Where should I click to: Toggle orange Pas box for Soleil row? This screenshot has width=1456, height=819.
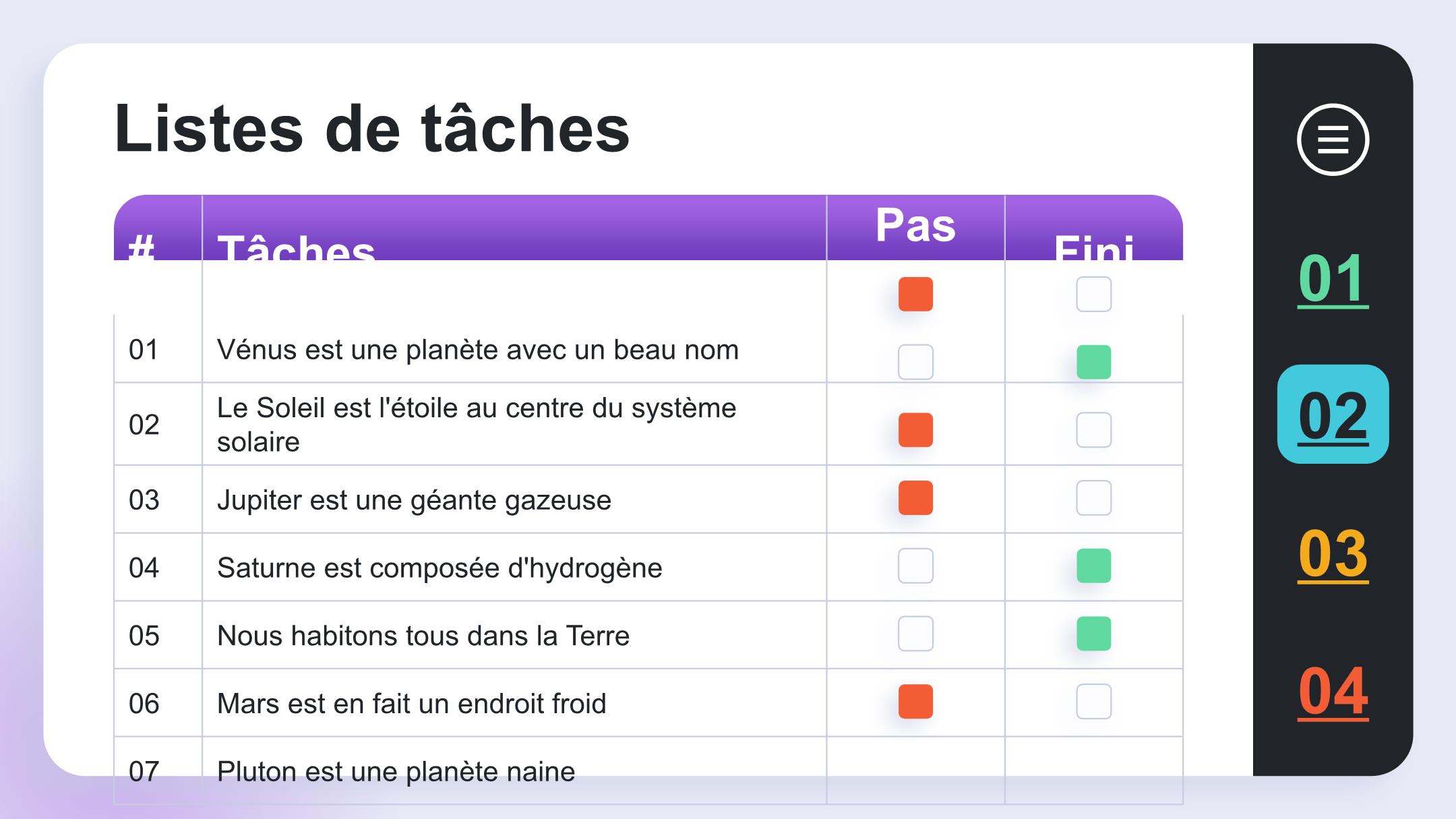(915, 430)
